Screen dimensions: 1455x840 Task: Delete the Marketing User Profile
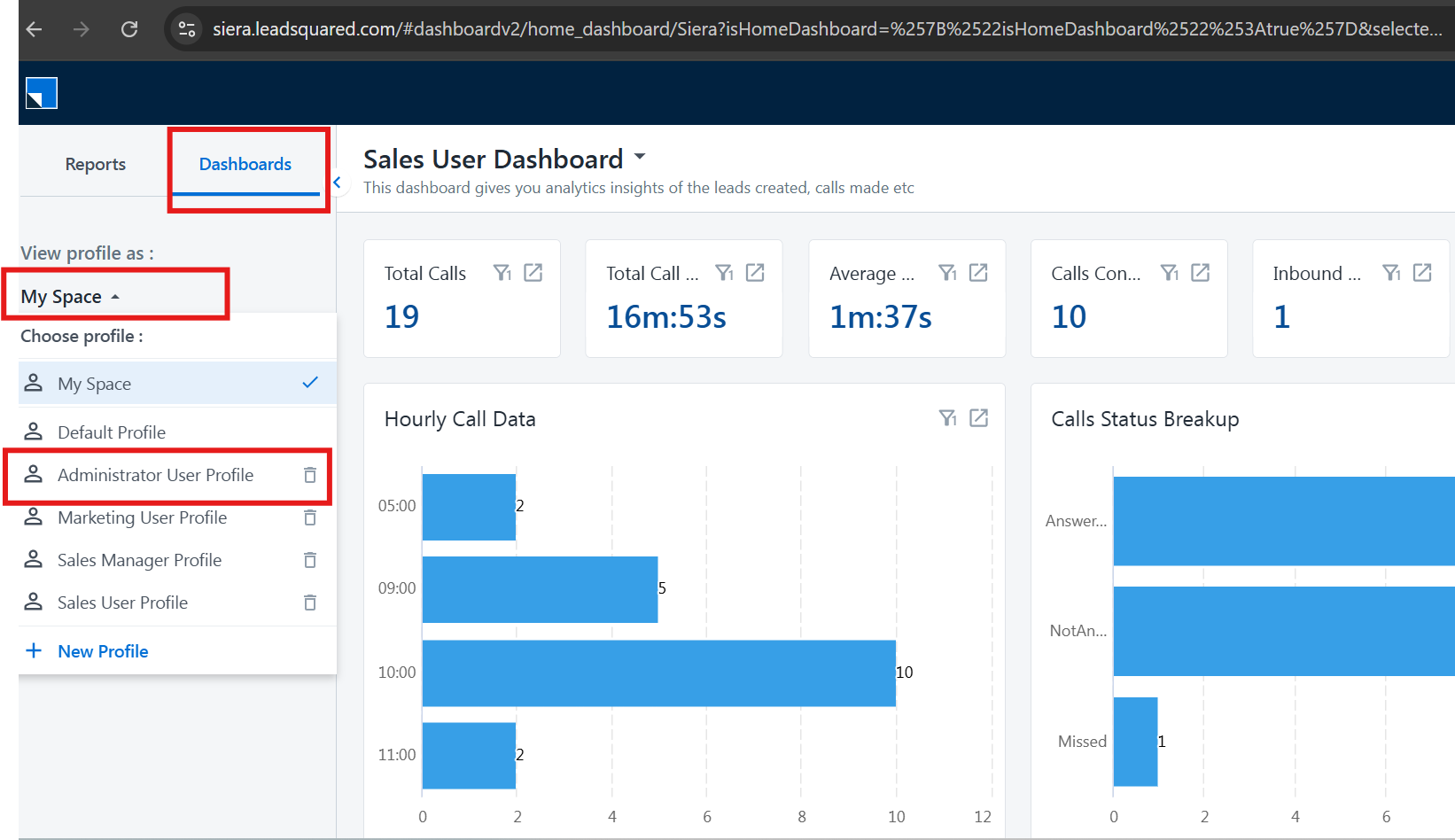pos(310,518)
